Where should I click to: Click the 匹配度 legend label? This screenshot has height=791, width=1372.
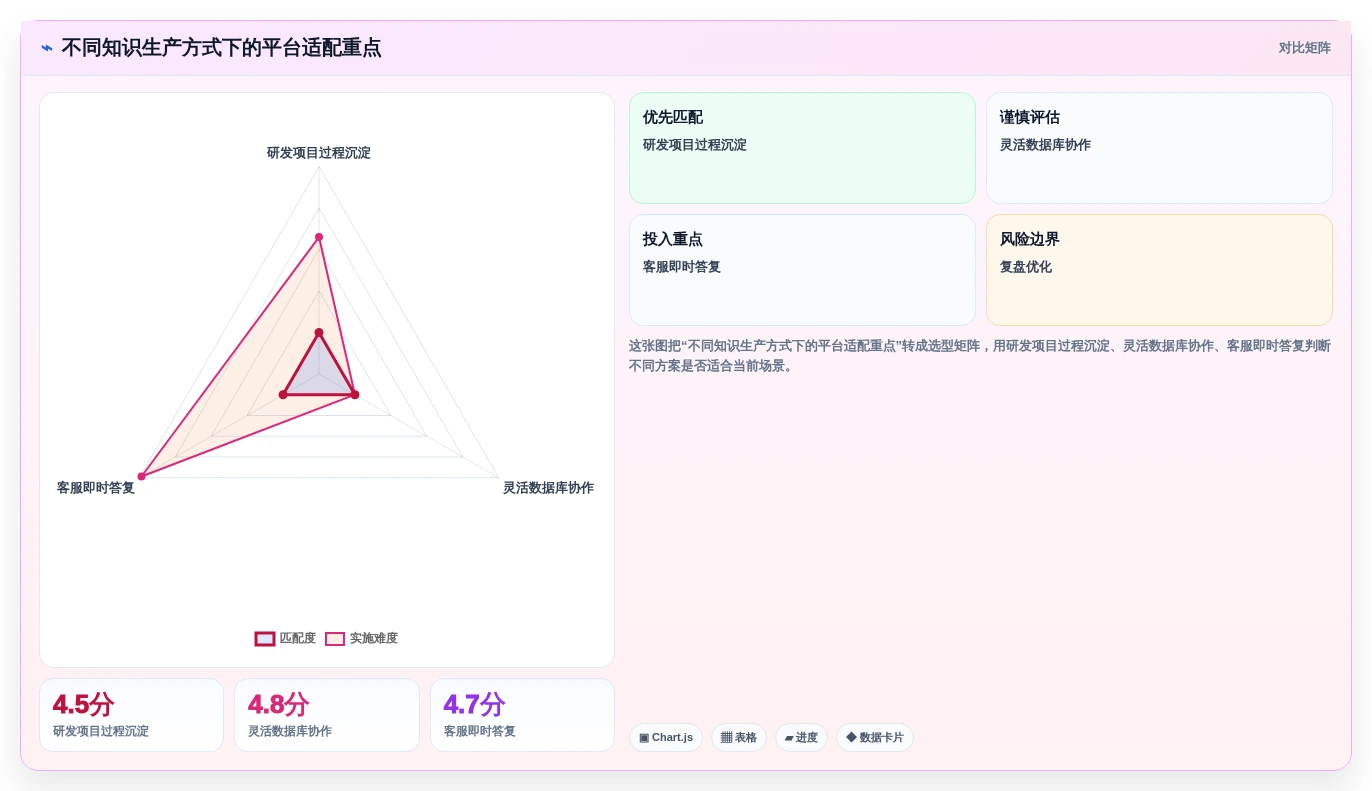coord(298,638)
